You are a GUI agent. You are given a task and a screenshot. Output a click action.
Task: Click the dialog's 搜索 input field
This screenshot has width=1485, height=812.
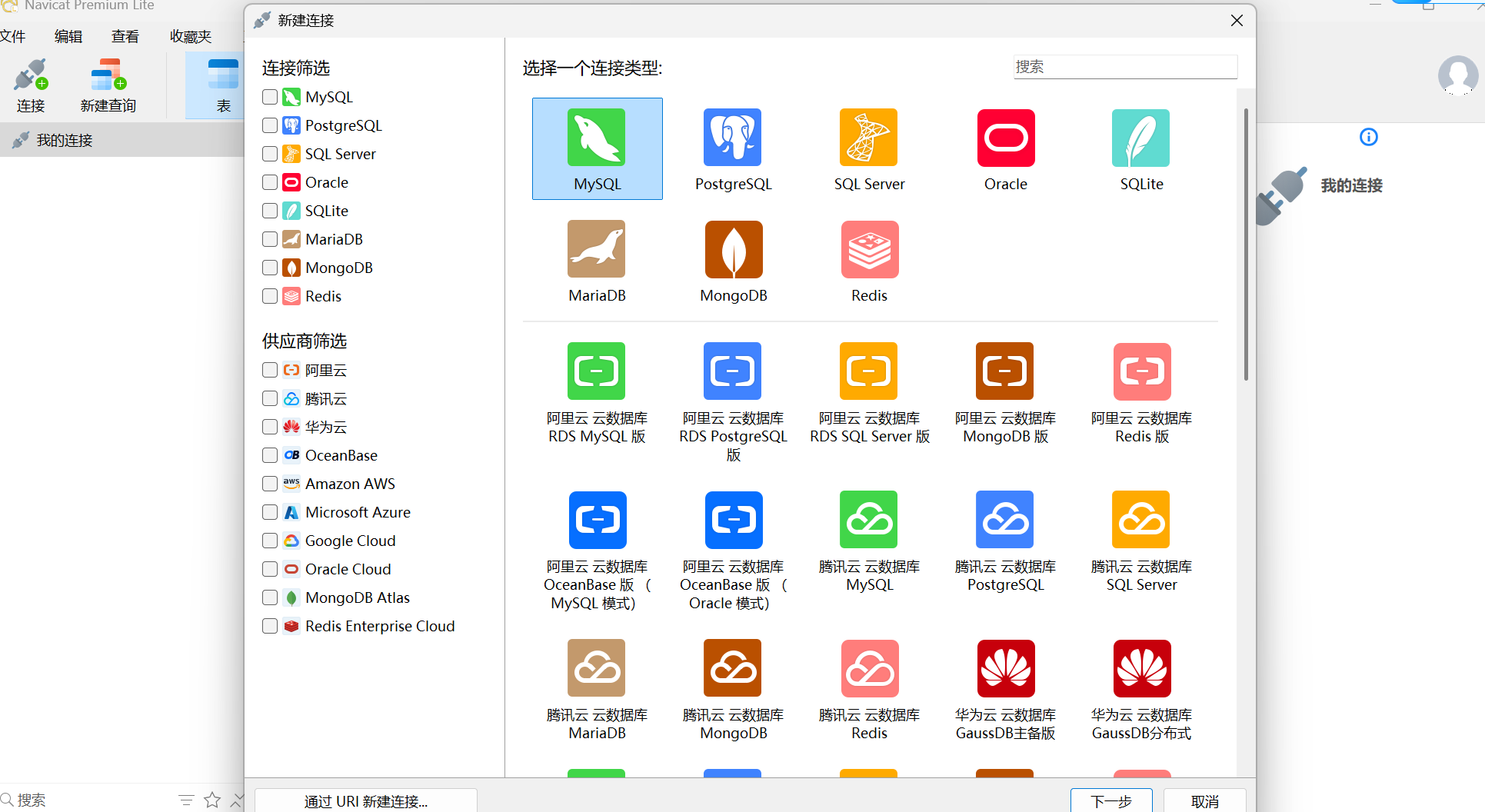pos(1125,67)
